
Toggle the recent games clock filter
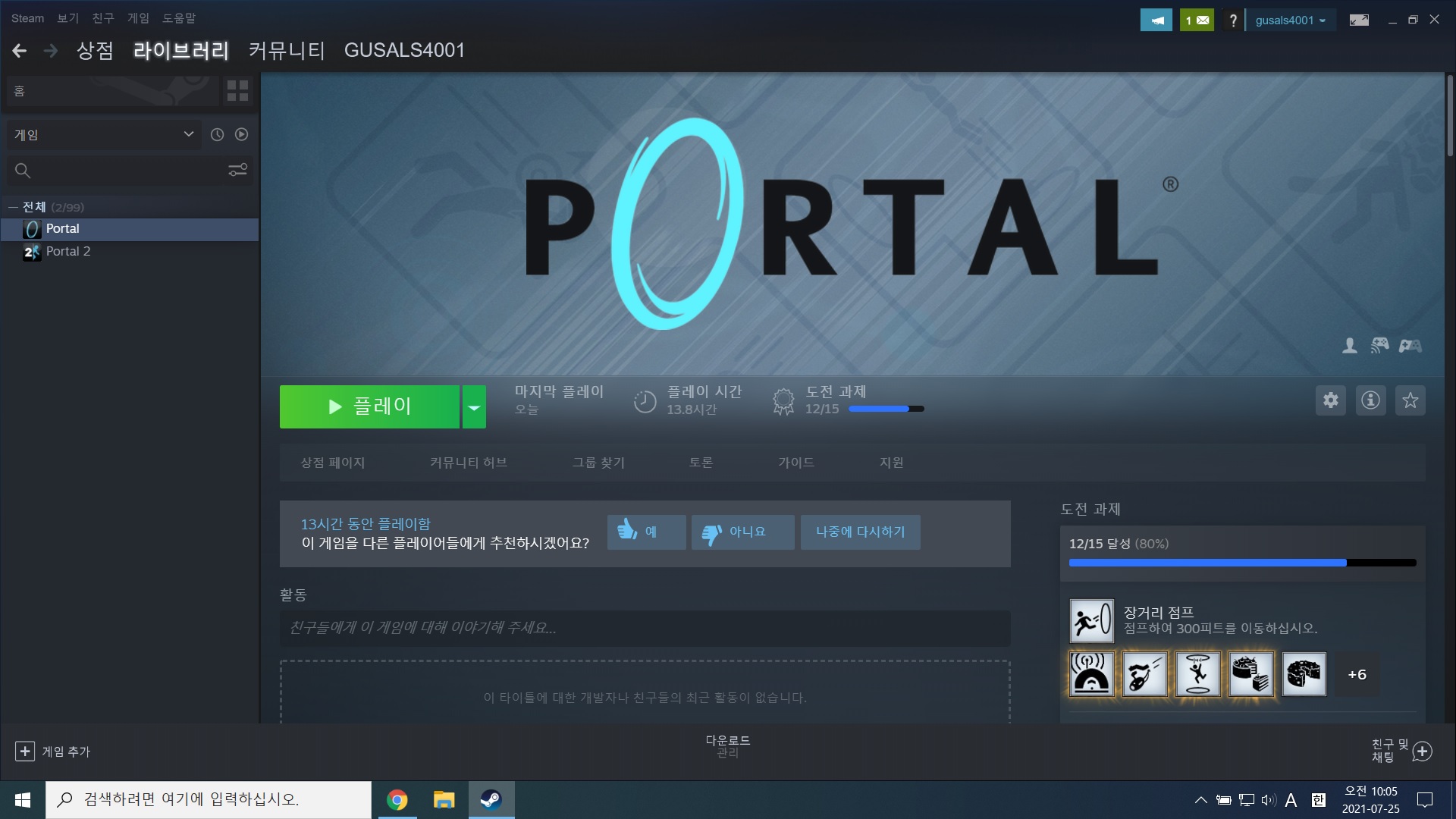[x=217, y=134]
